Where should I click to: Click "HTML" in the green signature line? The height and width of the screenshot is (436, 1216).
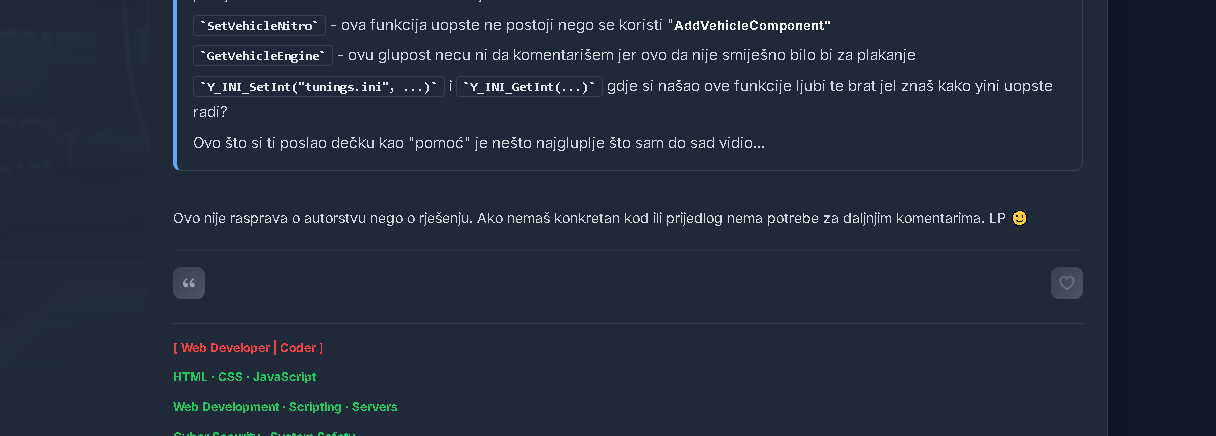coord(190,377)
